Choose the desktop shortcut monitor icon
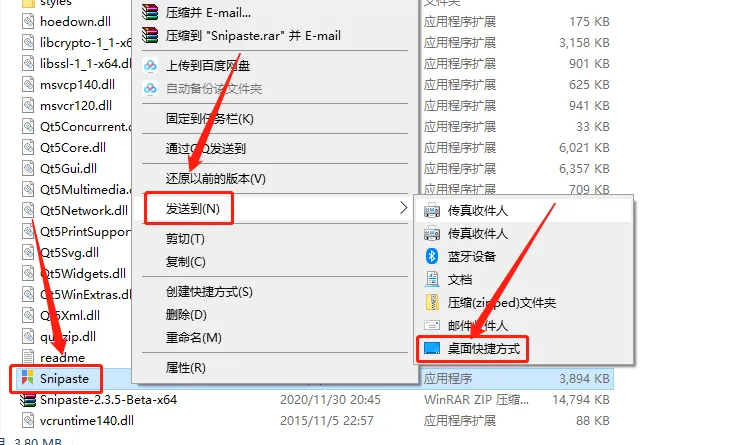Screen dimensions: 733x445 point(431,348)
